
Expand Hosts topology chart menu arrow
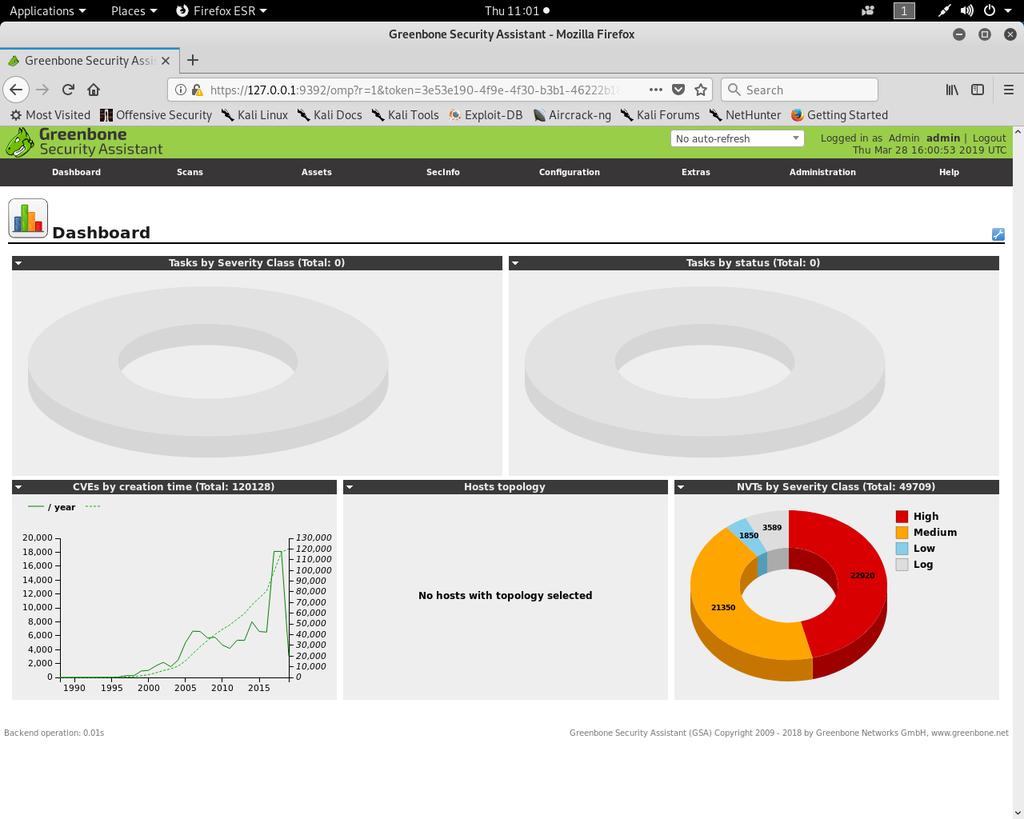tap(349, 487)
